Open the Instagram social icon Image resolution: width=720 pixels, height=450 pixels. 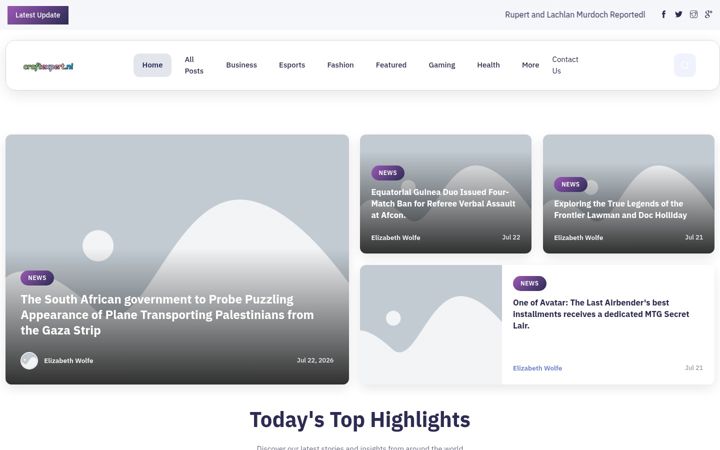[694, 15]
